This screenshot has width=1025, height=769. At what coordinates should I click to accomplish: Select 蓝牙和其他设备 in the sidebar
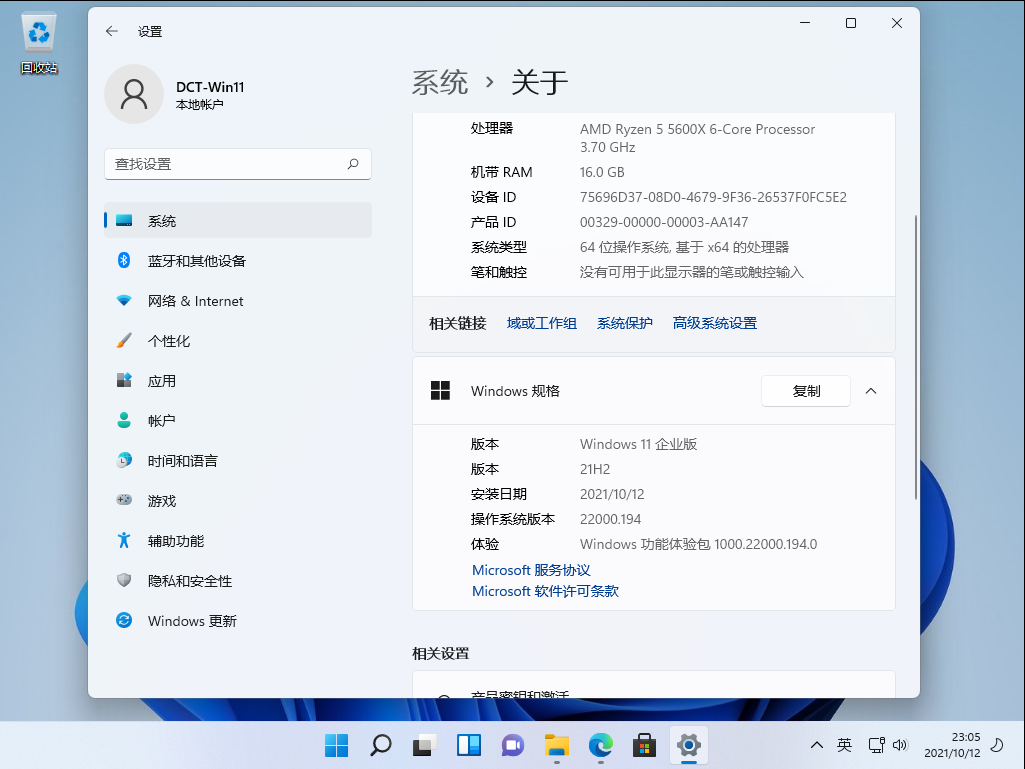click(x=238, y=260)
